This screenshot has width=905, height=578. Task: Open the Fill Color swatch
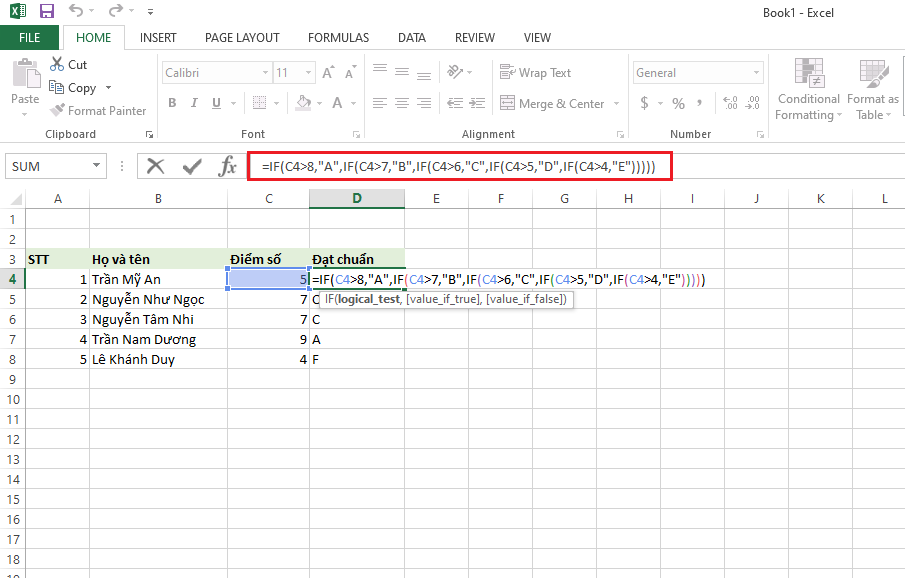[304, 103]
